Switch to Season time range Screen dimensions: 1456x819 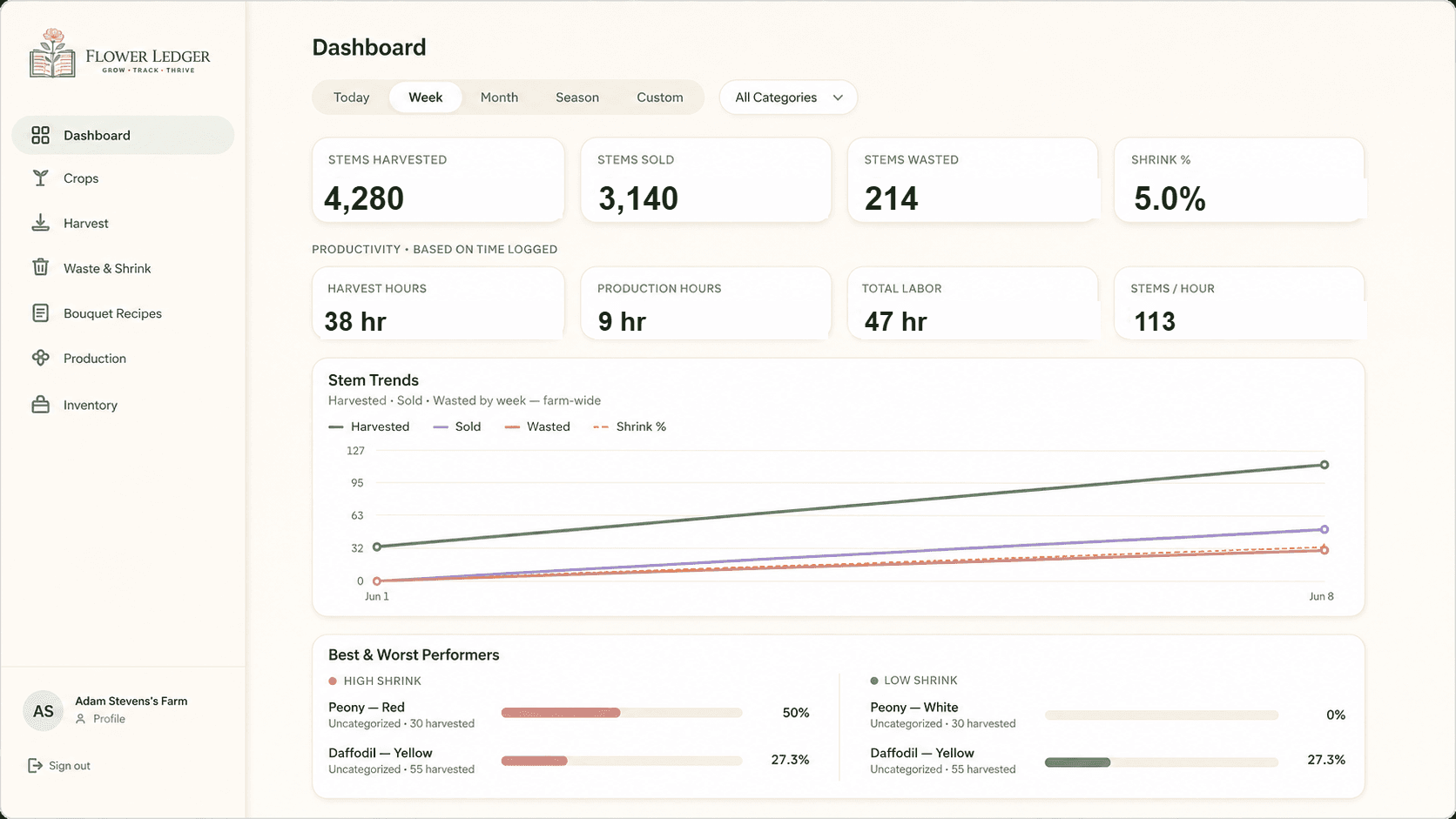point(577,97)
